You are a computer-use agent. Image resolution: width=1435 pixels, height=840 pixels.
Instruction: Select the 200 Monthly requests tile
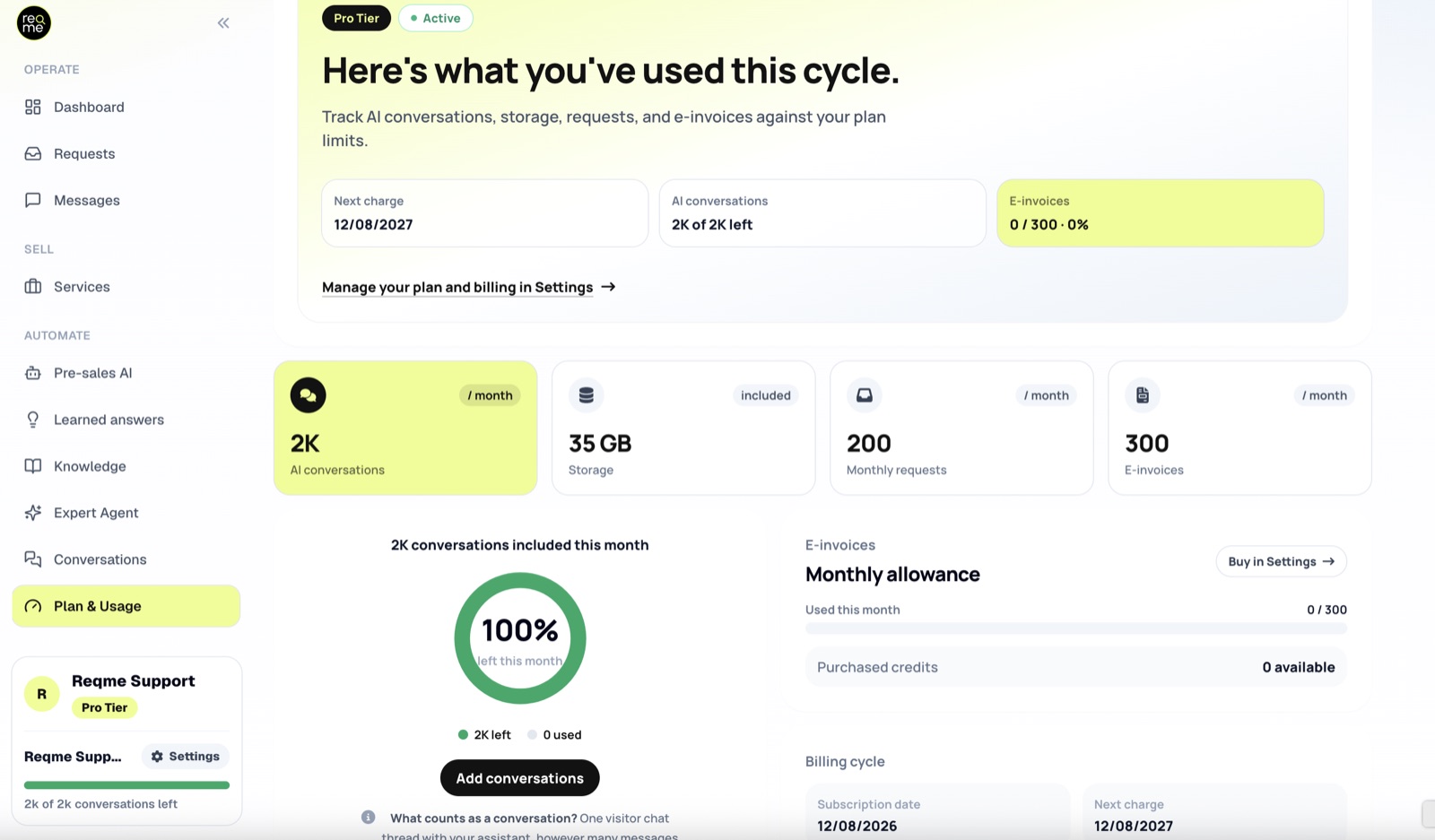961,428
